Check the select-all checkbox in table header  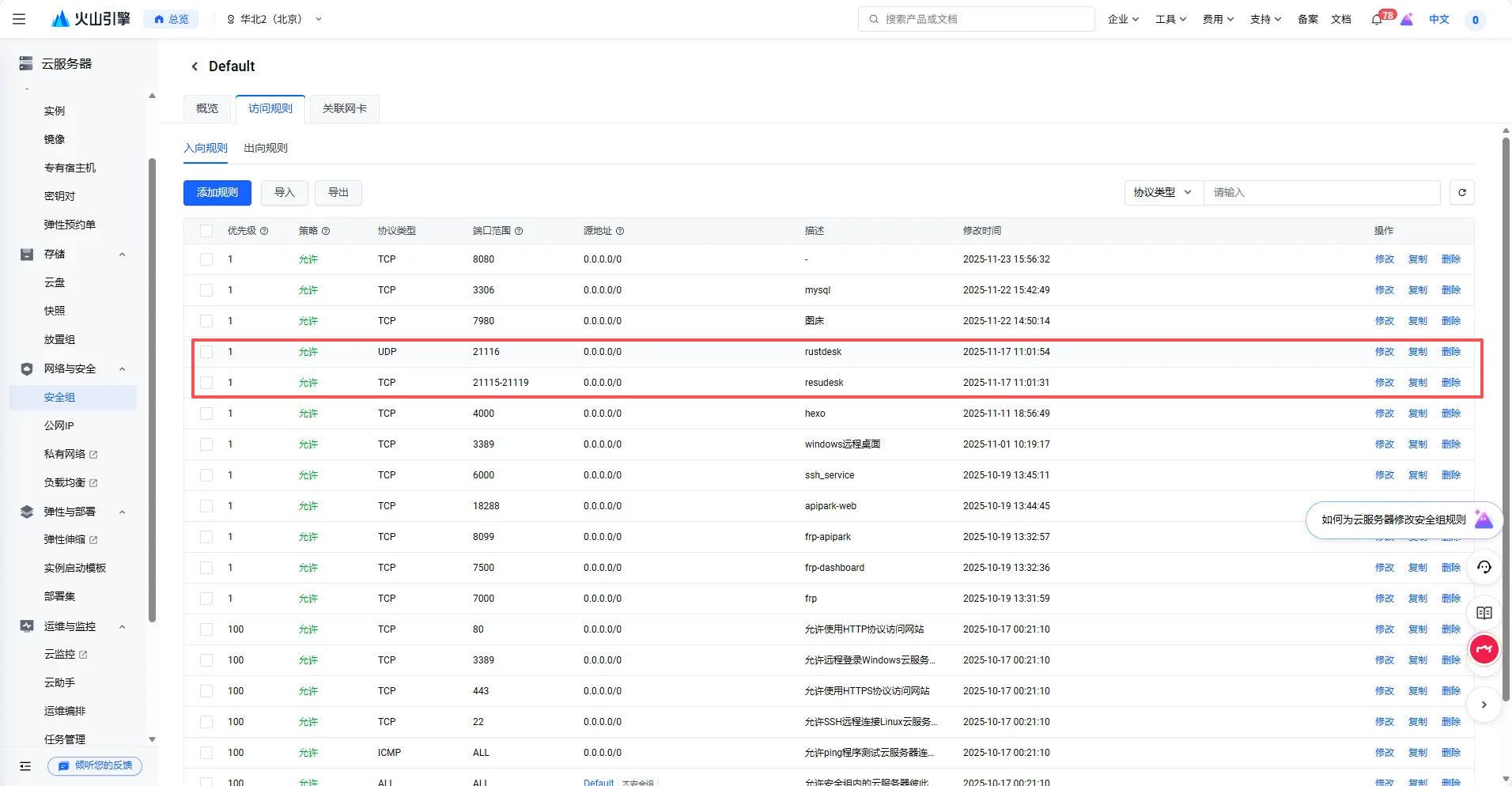(206, 231)
